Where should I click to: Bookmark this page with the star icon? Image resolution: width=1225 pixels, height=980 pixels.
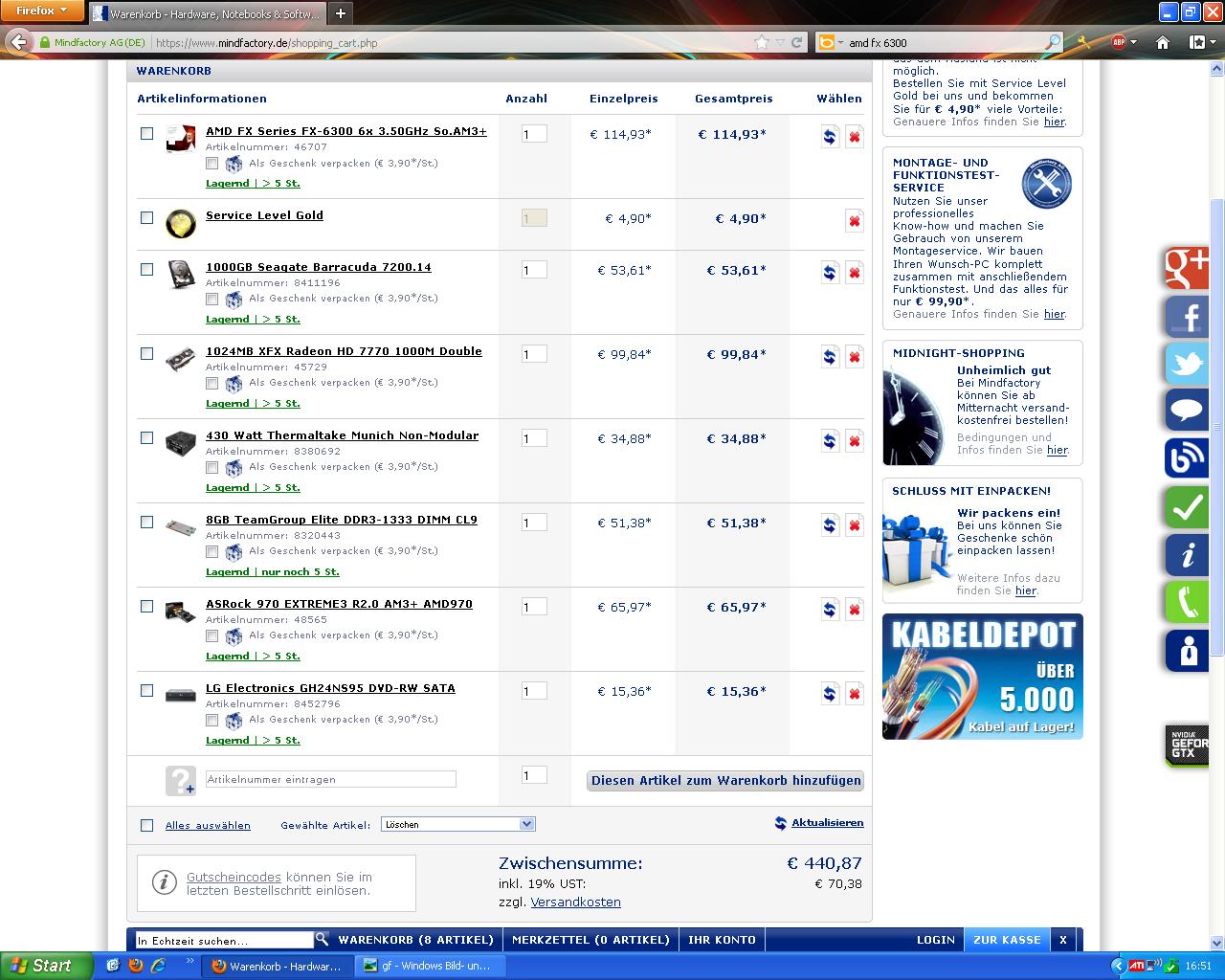(762, 42)
